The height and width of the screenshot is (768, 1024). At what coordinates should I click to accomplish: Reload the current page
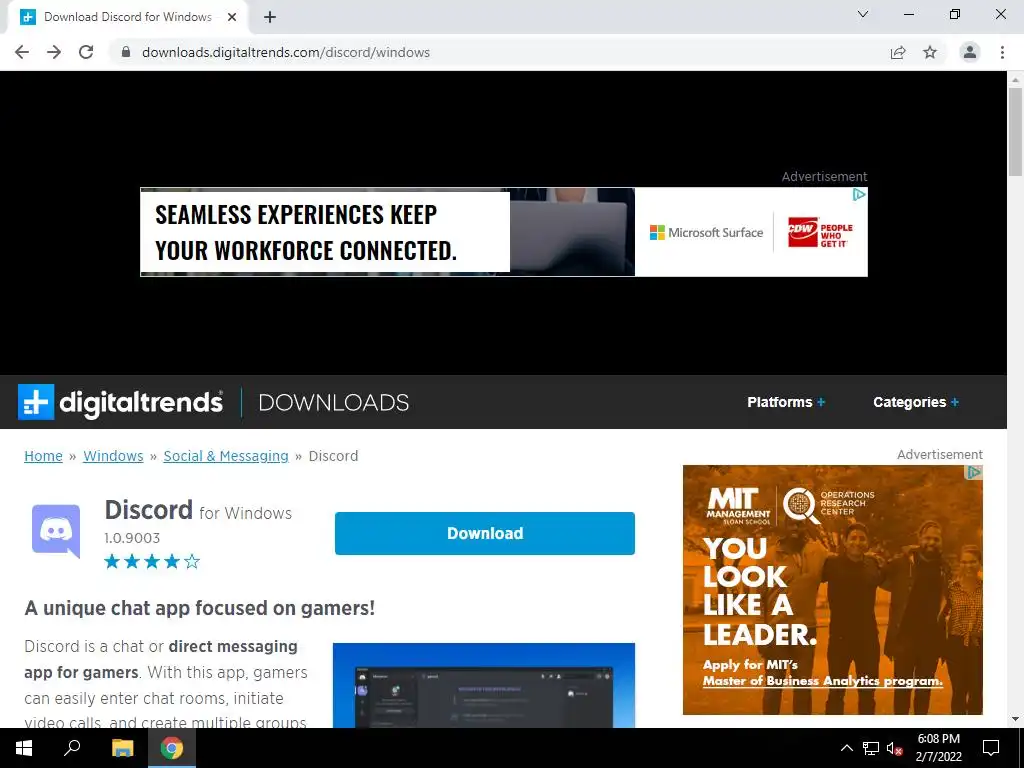tap(86, 52)
